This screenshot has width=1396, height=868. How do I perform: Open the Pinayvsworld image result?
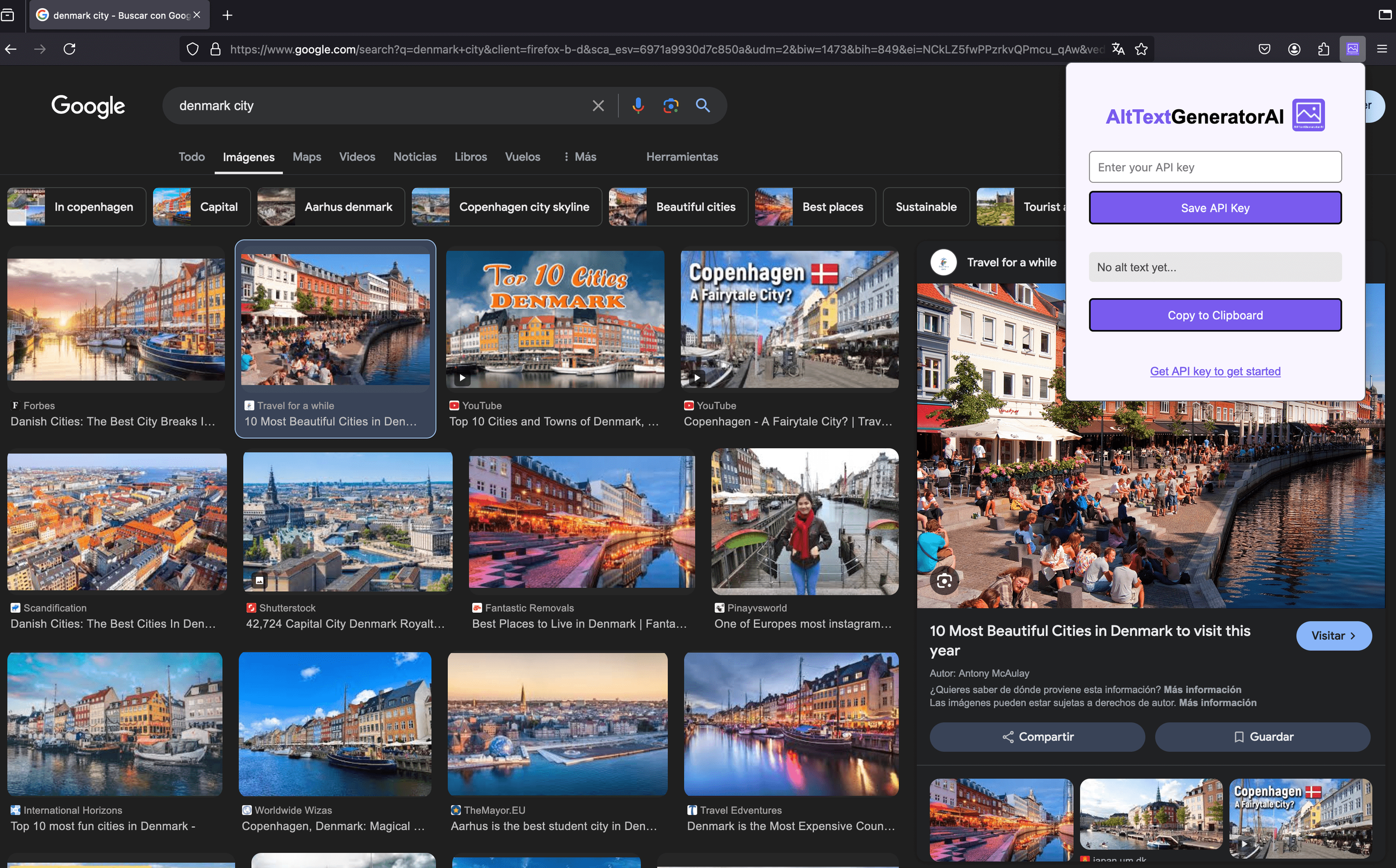805,521
